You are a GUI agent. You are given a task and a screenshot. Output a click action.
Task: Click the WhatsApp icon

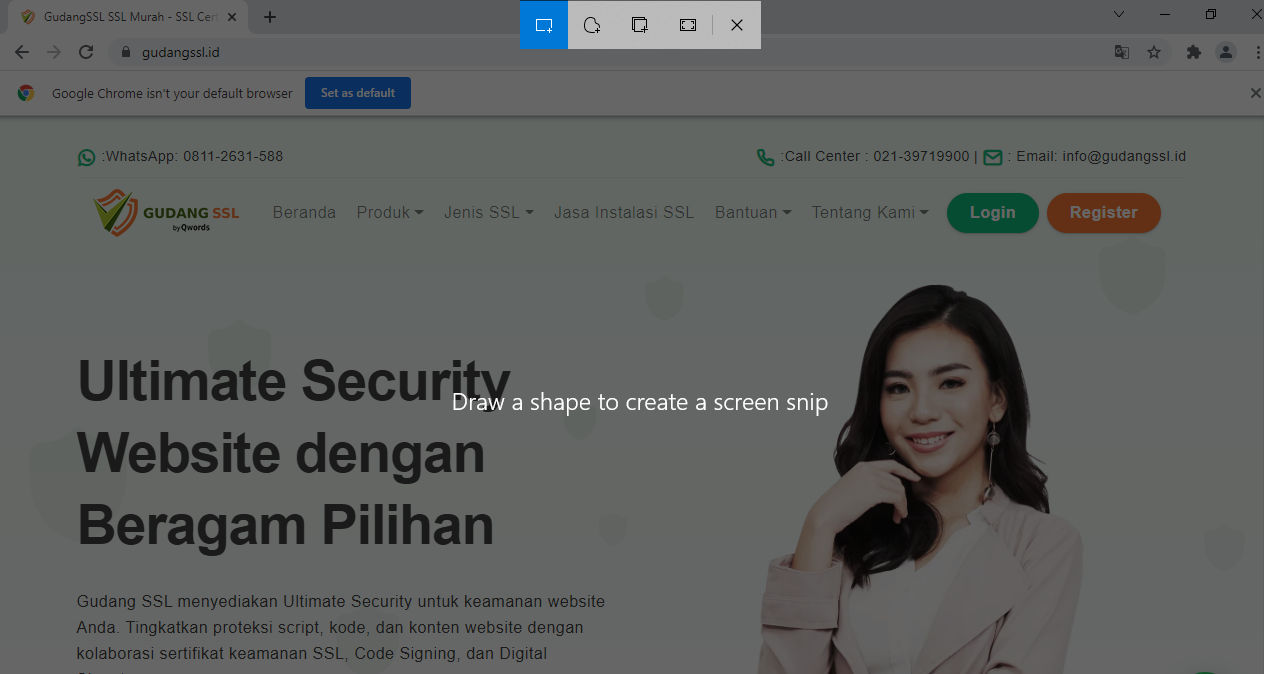(x=87, y=157)
